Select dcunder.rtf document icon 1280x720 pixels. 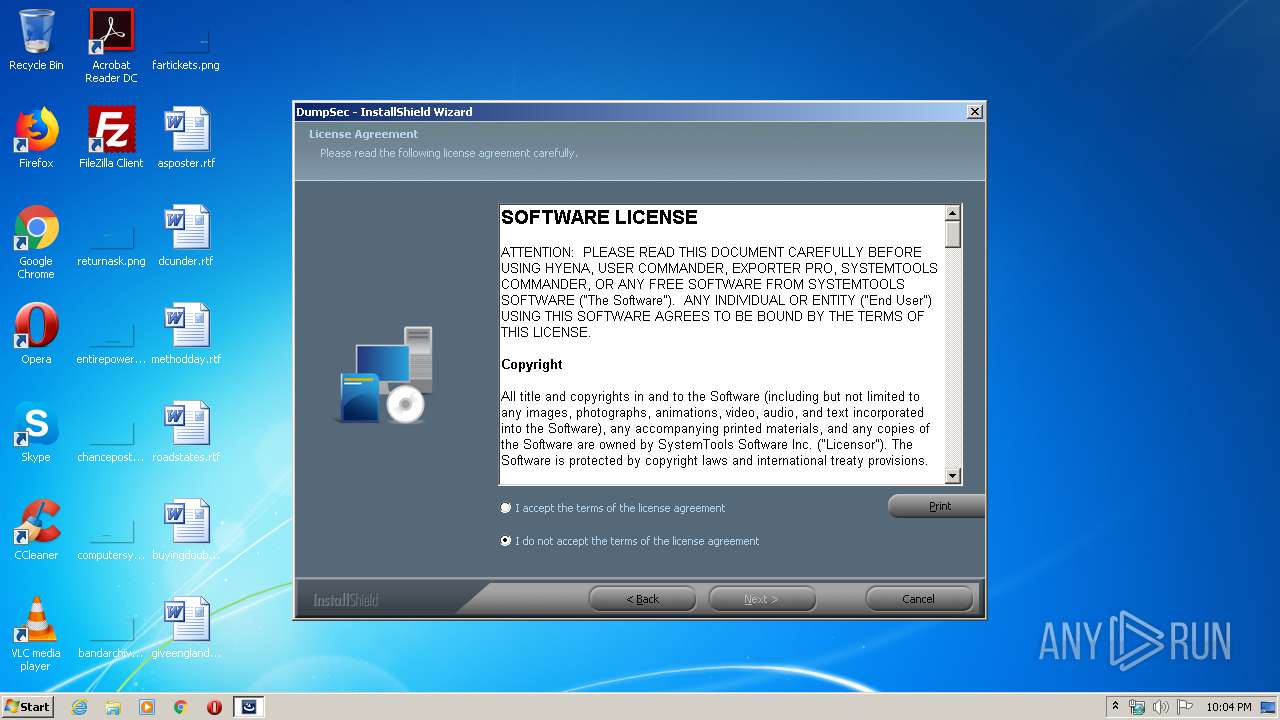point(186,236)
